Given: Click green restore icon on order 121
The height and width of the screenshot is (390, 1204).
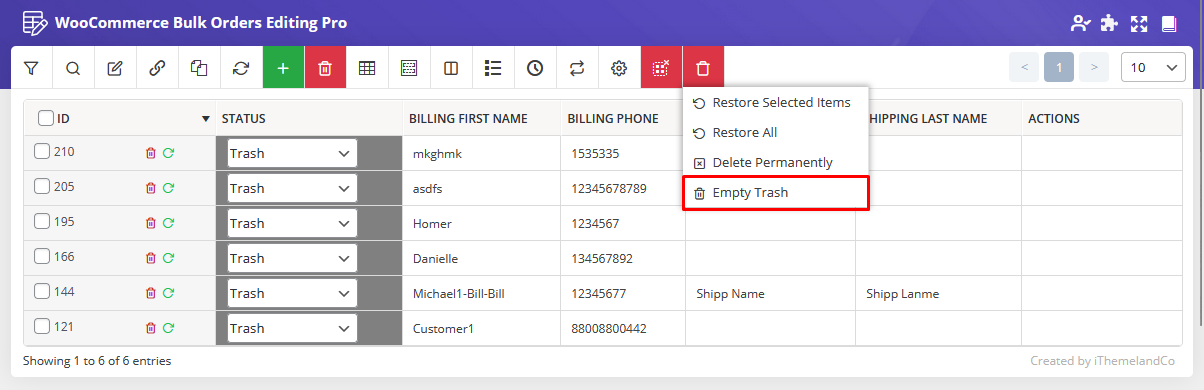Looking at the screenshot, I should click(x=169, y=328).
